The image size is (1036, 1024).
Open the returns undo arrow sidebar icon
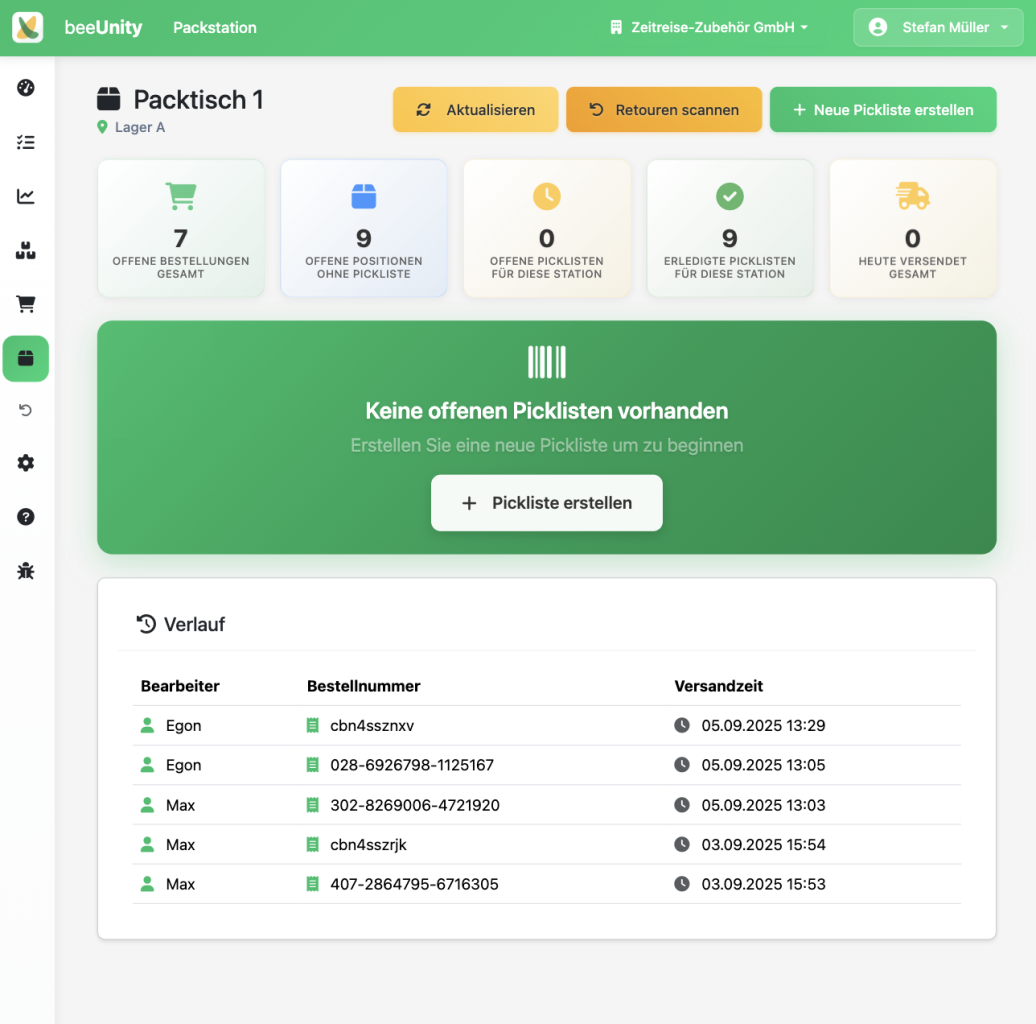[x=26, y=410]
